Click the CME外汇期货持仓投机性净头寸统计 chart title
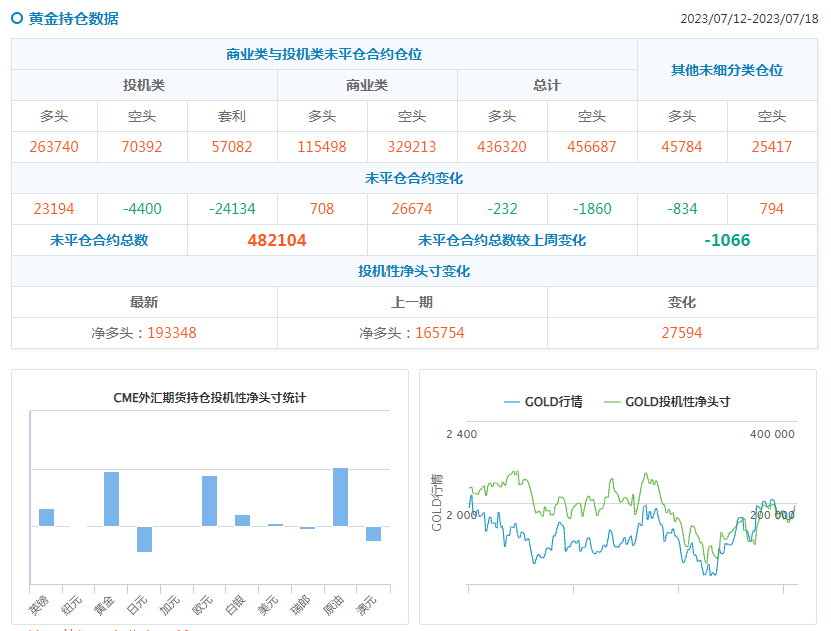 (x=210, y=397)
